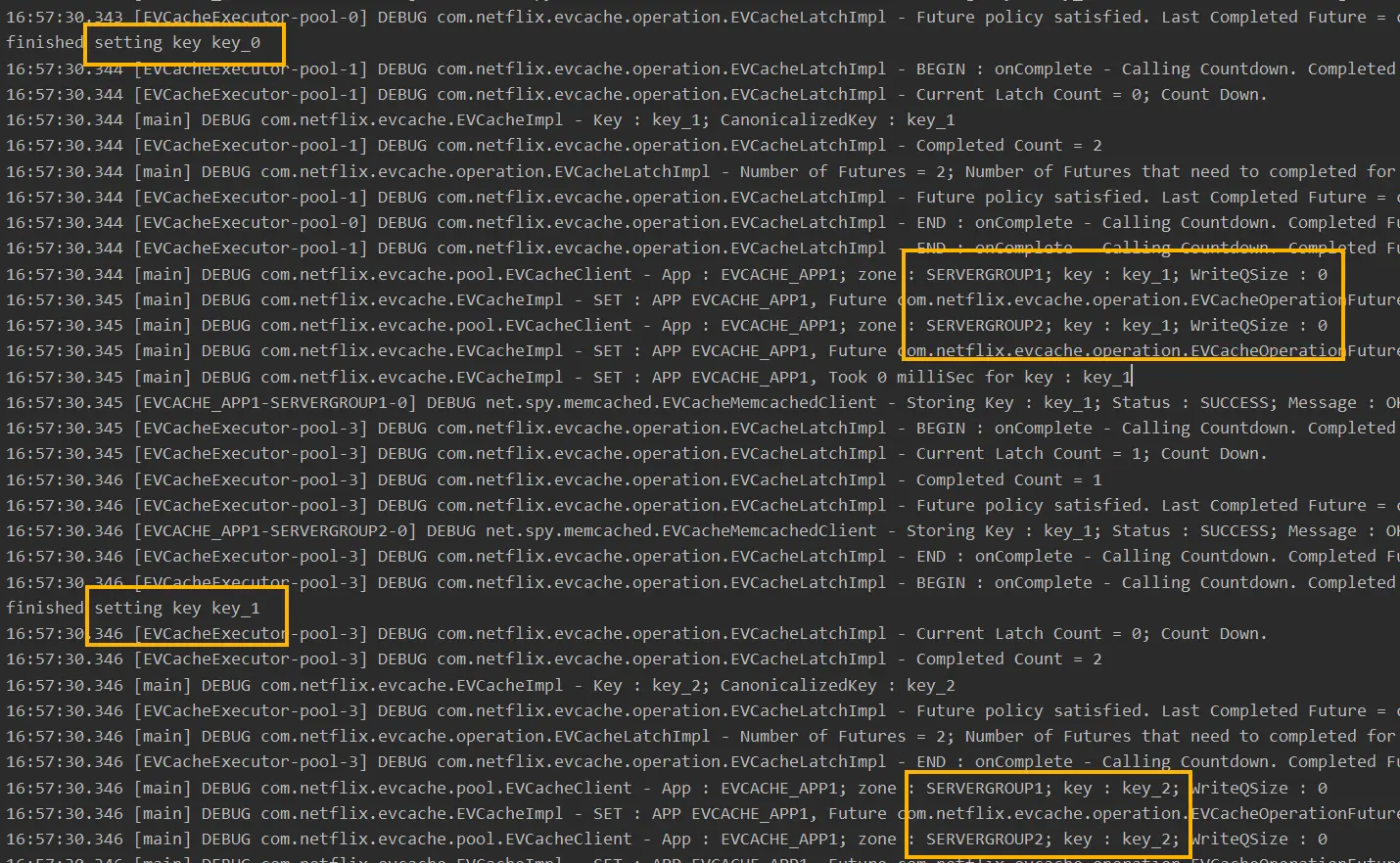
Task: Click the timestamp 16:57:30.343 in the log
Action: click(65, 17)
